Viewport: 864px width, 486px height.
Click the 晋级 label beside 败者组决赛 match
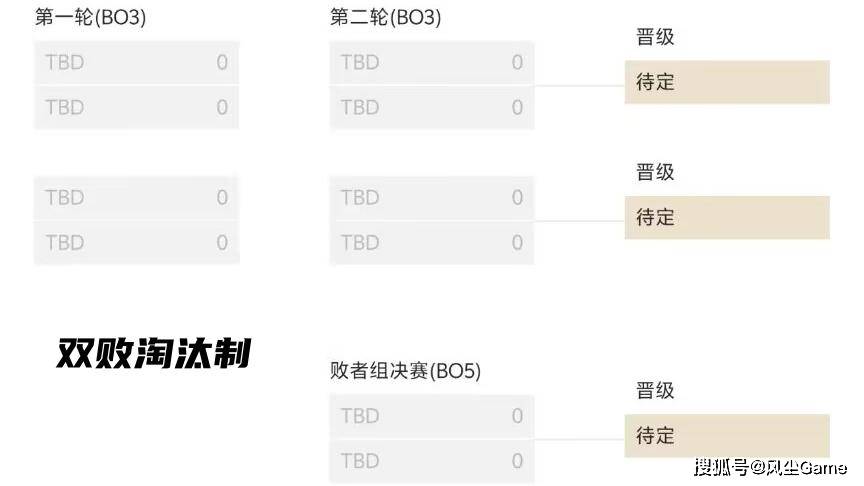(x=656, y=391)
